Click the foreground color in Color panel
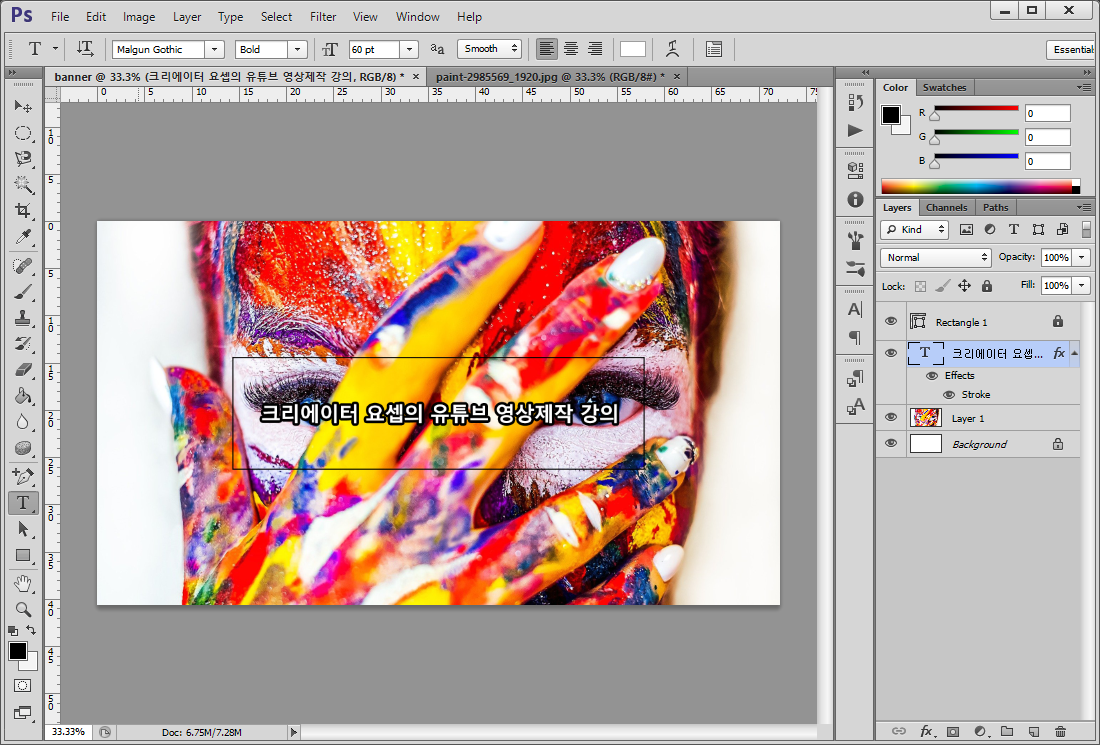 pos(891,115)
